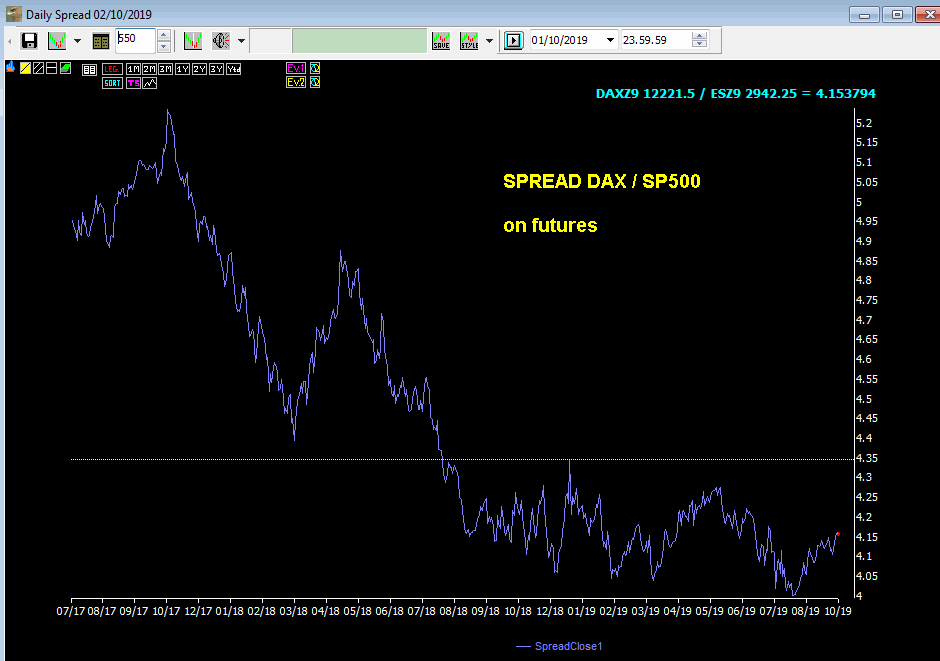Click the two-column panel icon

(x=89, y=70)
